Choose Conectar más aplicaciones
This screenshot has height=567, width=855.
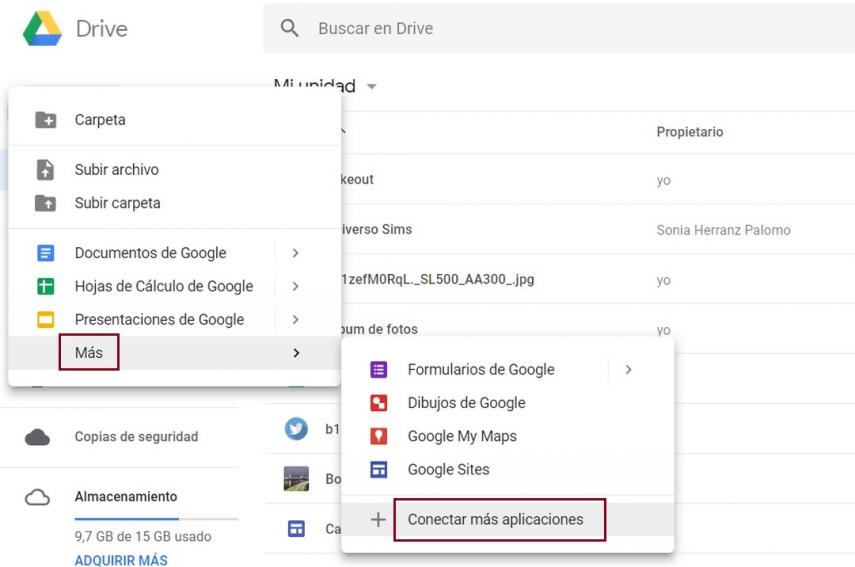tap(496, 520)
